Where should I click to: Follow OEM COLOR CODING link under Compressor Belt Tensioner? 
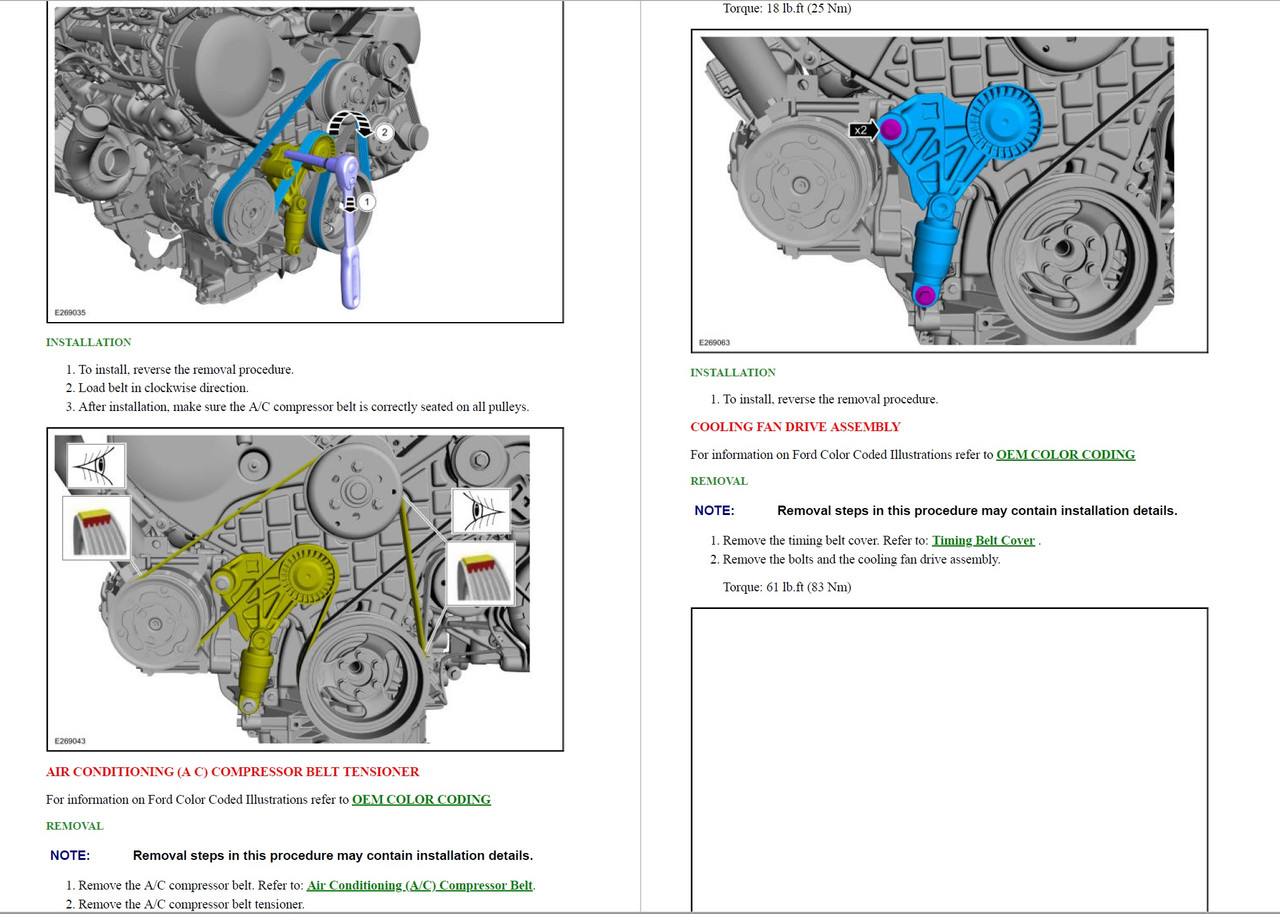(421, 799)
